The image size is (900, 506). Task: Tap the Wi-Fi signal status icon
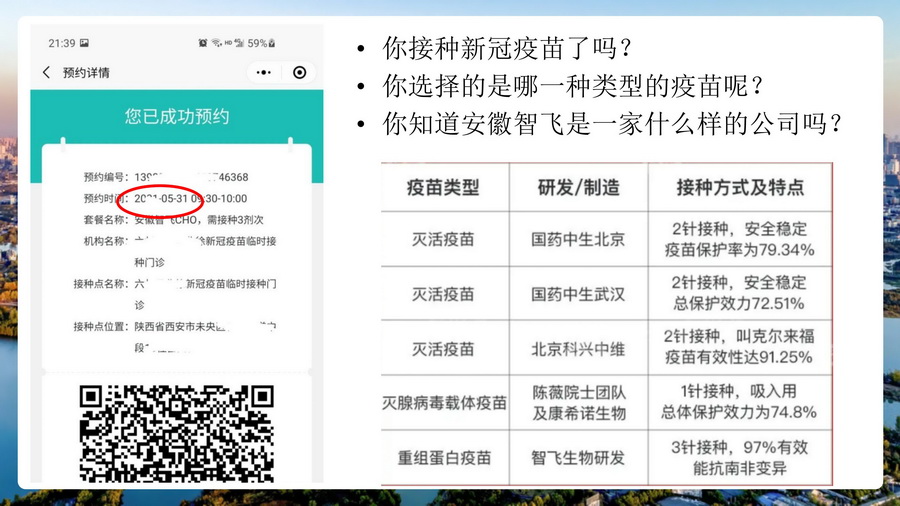216,43
